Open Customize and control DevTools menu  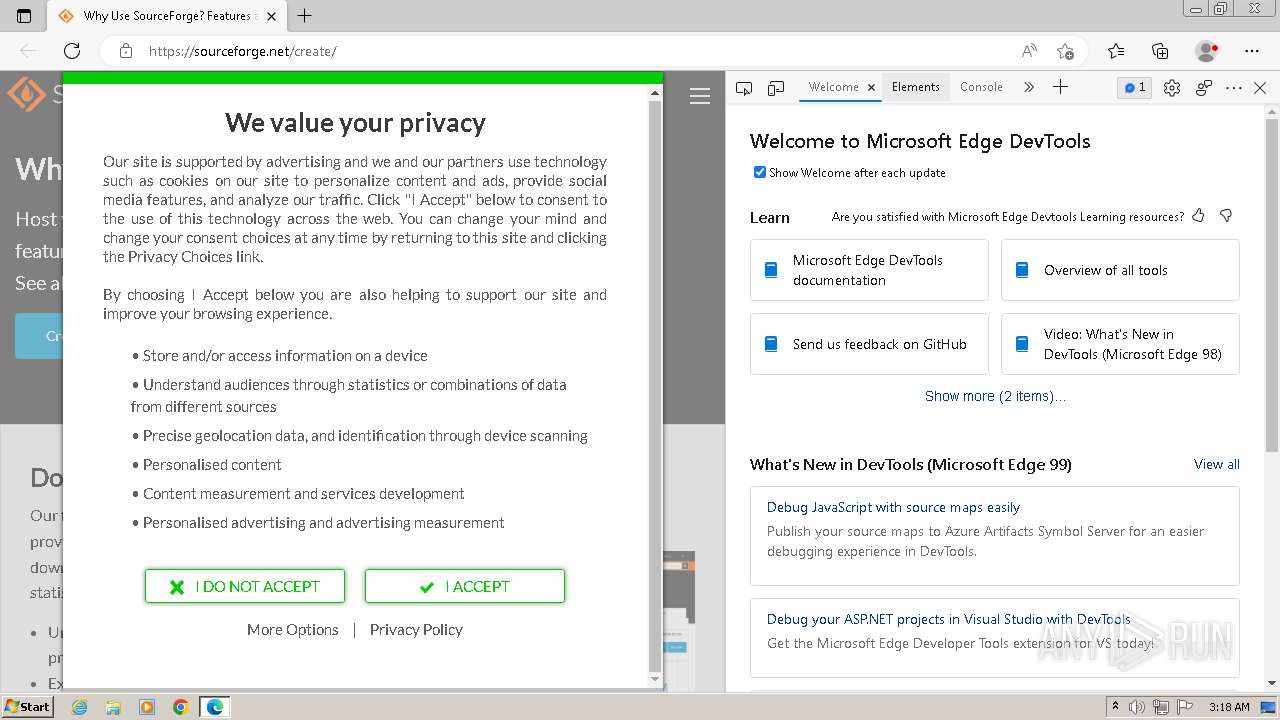tap(1234, 88)
